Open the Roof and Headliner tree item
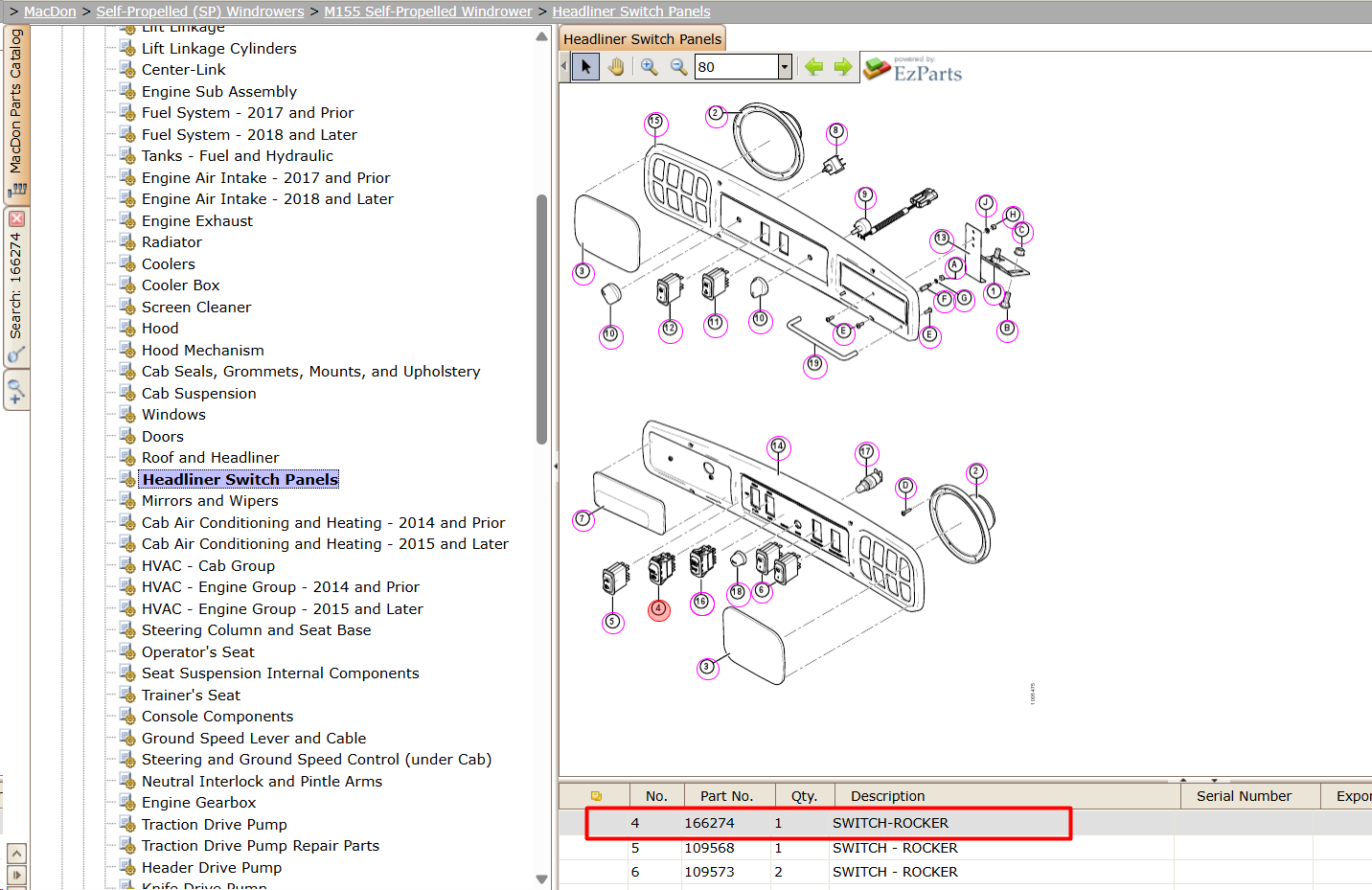This screenshot has width=1372, height=890. point(211,458)
